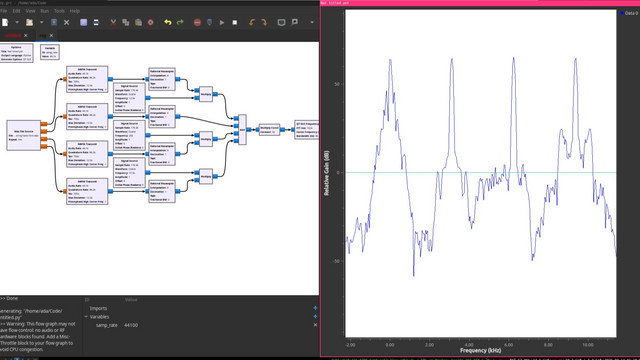Image resolution: width=640 pixels, height=360 pixels.
Task: Select the Options block
Action: pyautogui.click(x=16, y=53)
